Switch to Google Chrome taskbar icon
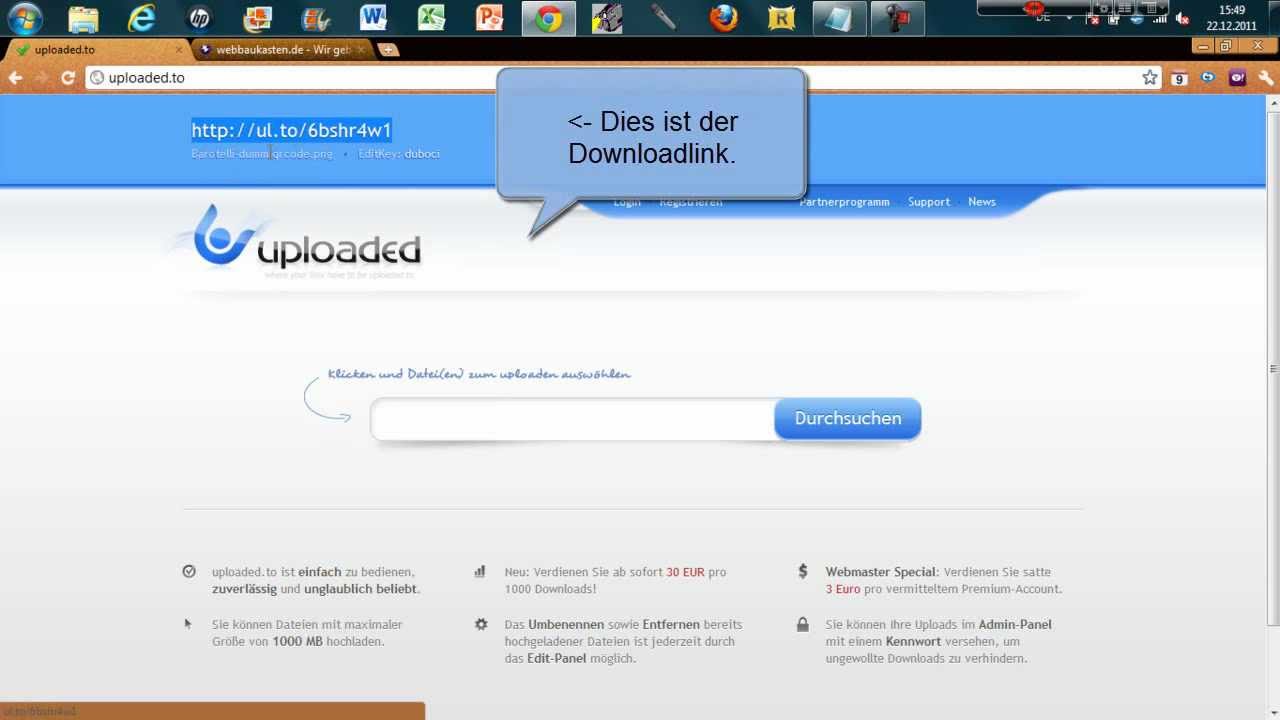The height and width of the screenshot is (720, 1280). [x=548, y=18]
